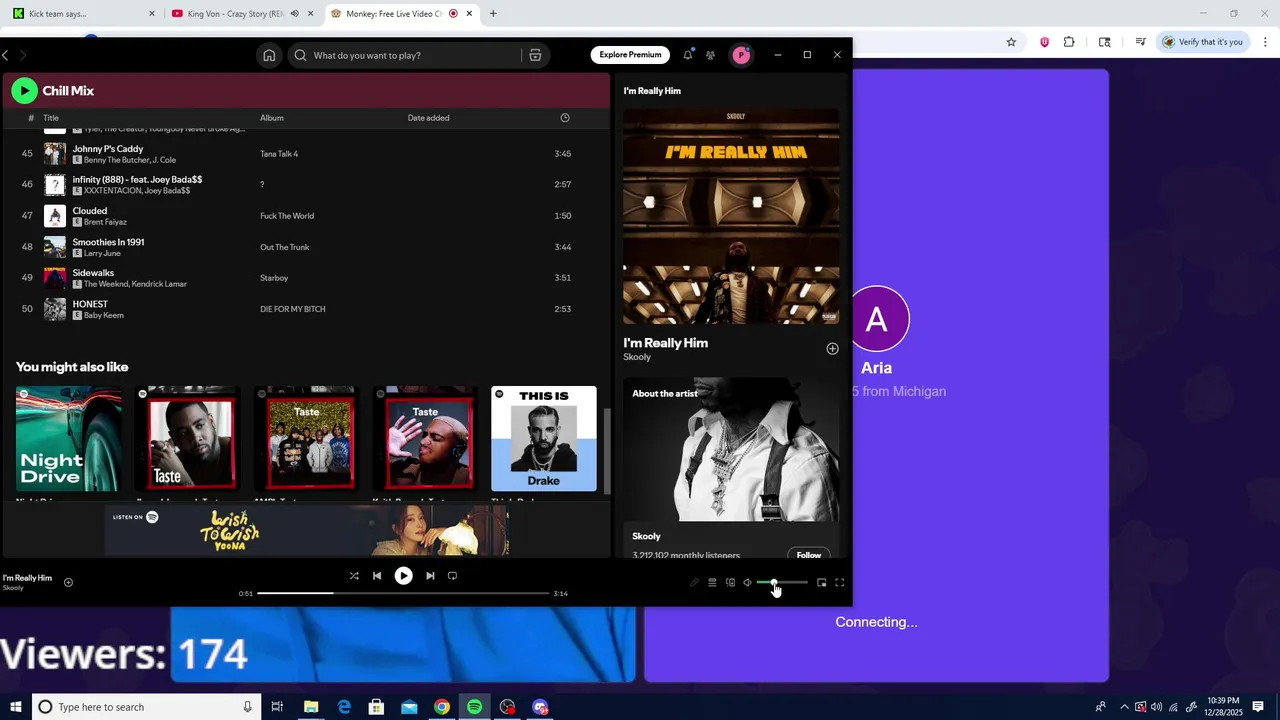Adjust the Spotify volume slider
The width and height of the screenshot is (1280, 720).
tap(782, 582)
